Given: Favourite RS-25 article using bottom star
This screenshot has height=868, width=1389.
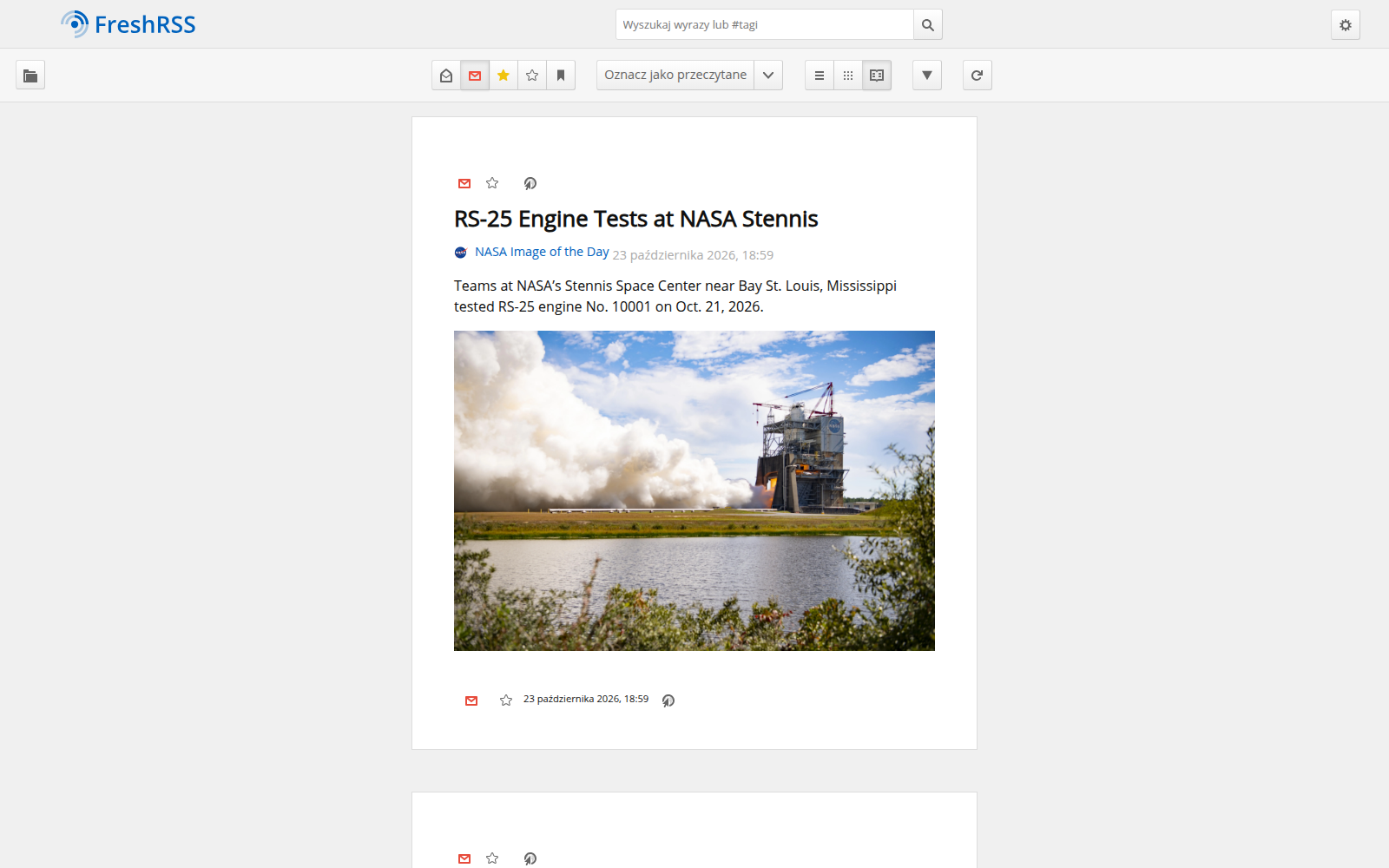Looking at the screenshot, I should [506, 700].
